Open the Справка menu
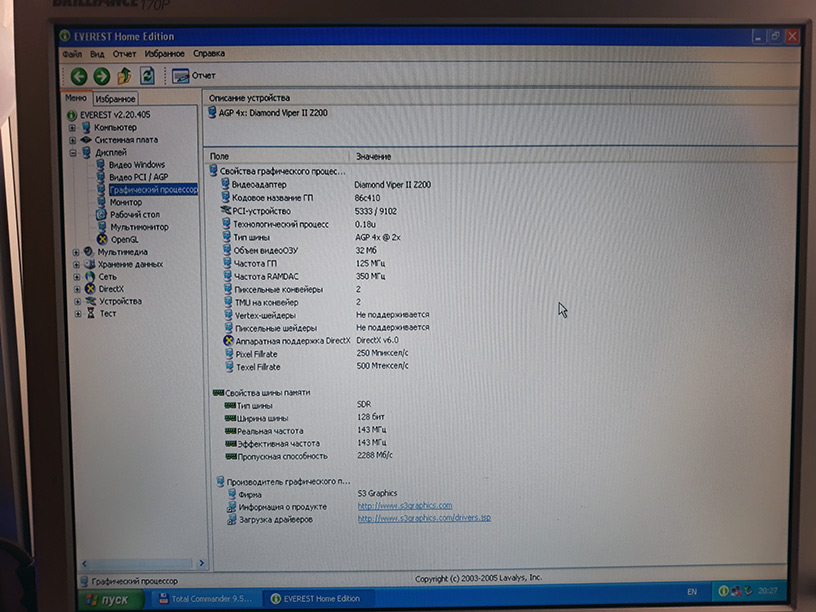816x612 pixels. pyautogui.click(x=209, y=53)
